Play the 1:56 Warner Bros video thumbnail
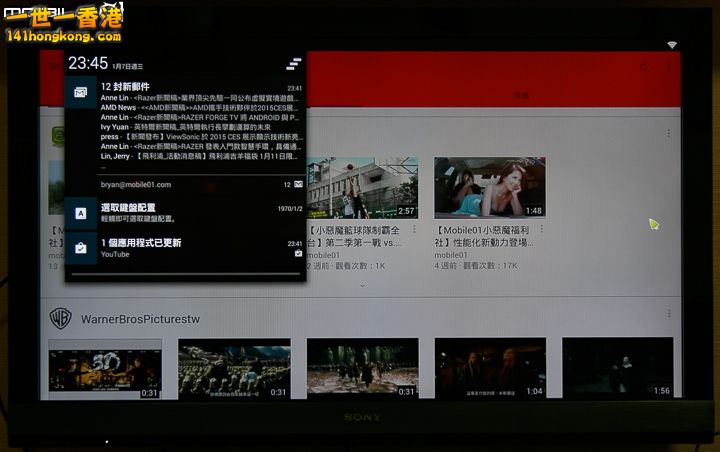720x452 pixels. point(617,366)
